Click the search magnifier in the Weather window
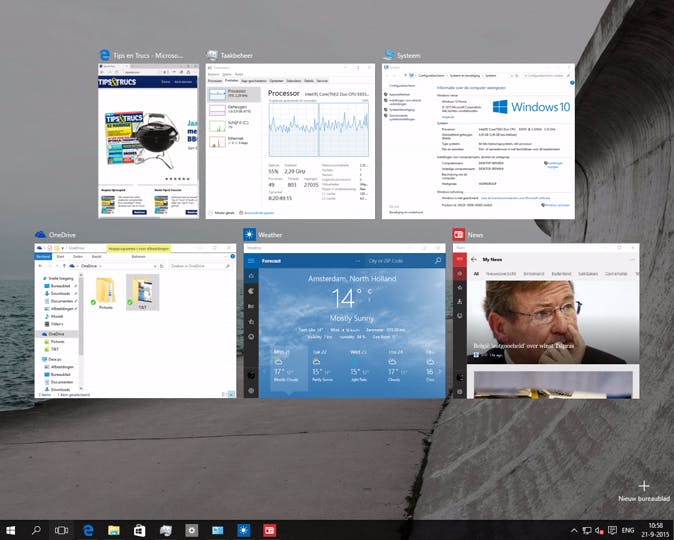Viewport: 674px width, 540px height. click(438, 261)
